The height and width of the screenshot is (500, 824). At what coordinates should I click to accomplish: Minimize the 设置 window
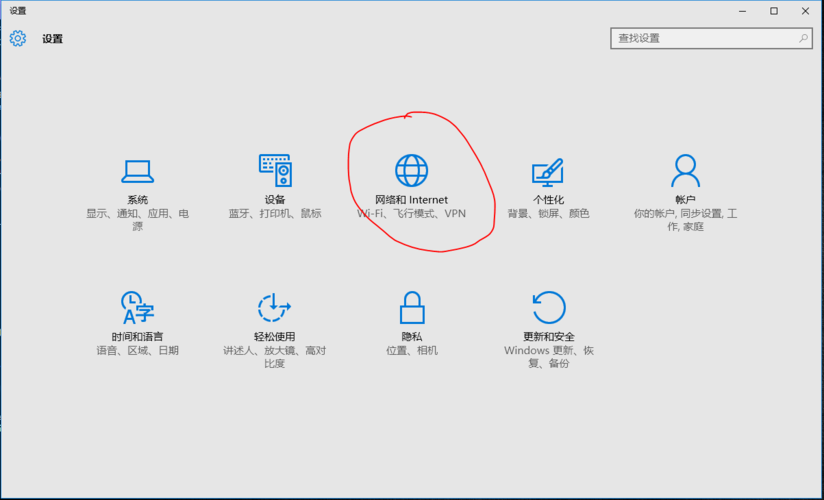(743, 11)
